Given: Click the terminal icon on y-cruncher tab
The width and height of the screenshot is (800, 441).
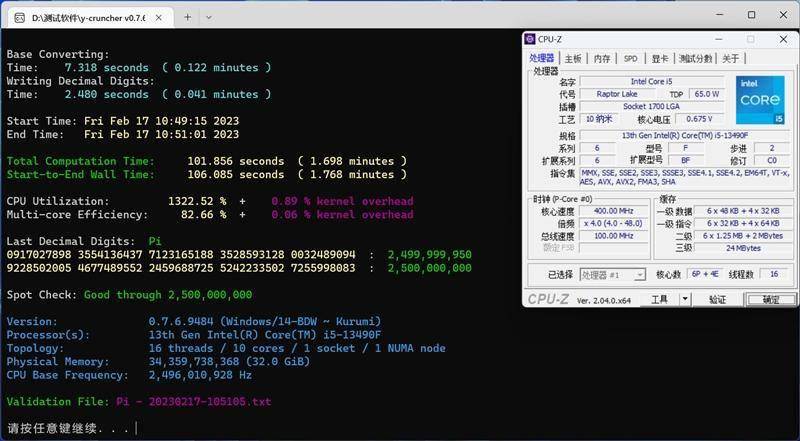Looking at the screenshot, I should coord(19,18).
